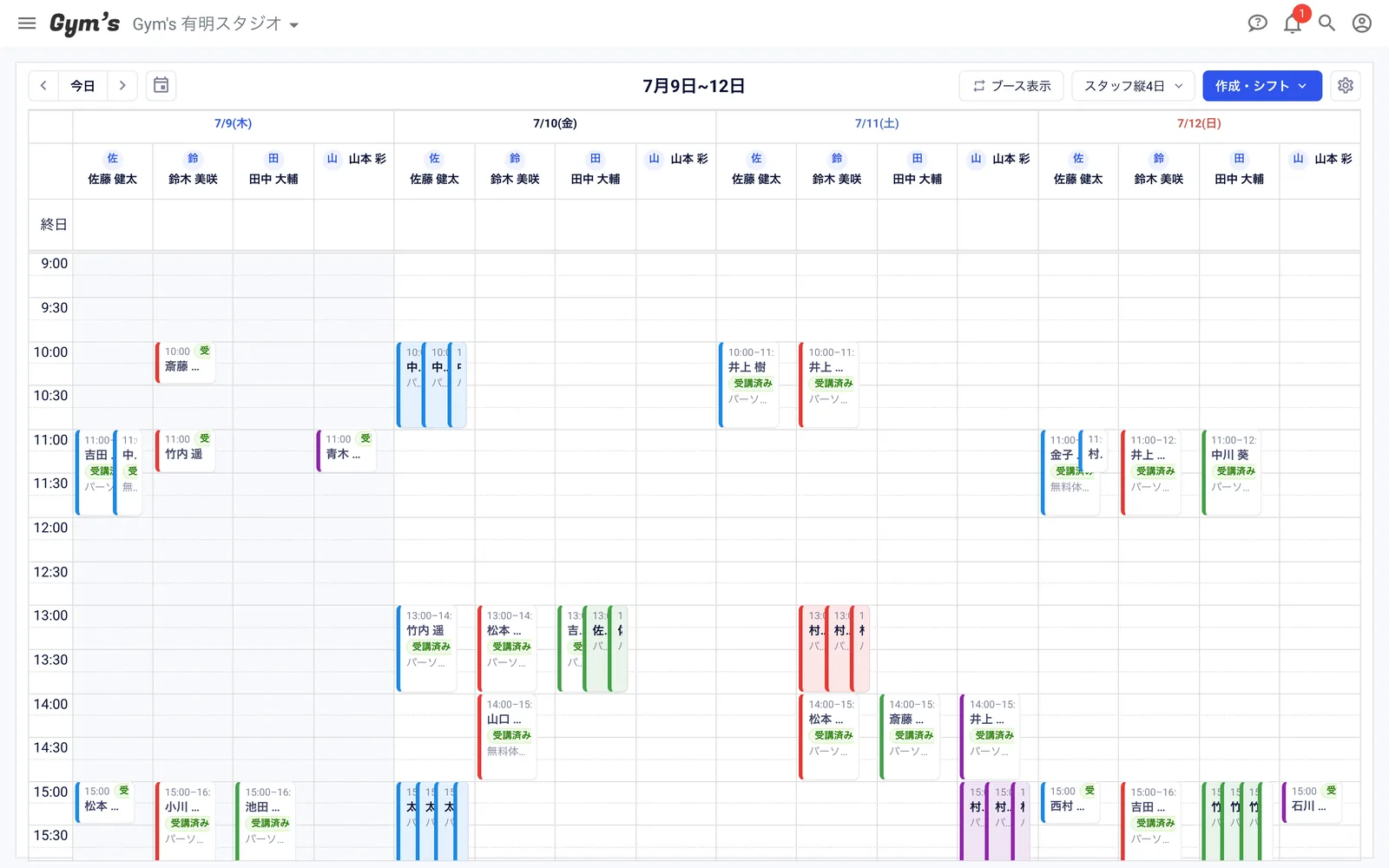
Task: Switch to ブース表示
Action: pyautogui.click(x=1011, y=86)
